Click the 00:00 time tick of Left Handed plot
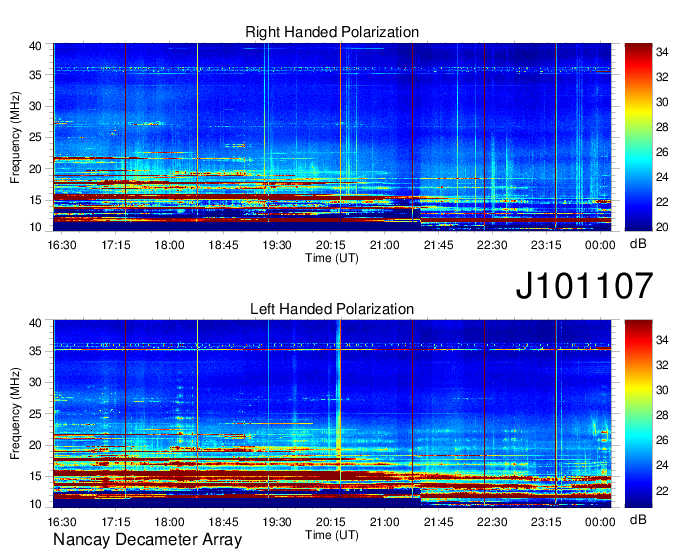 (x=600, y=522)
